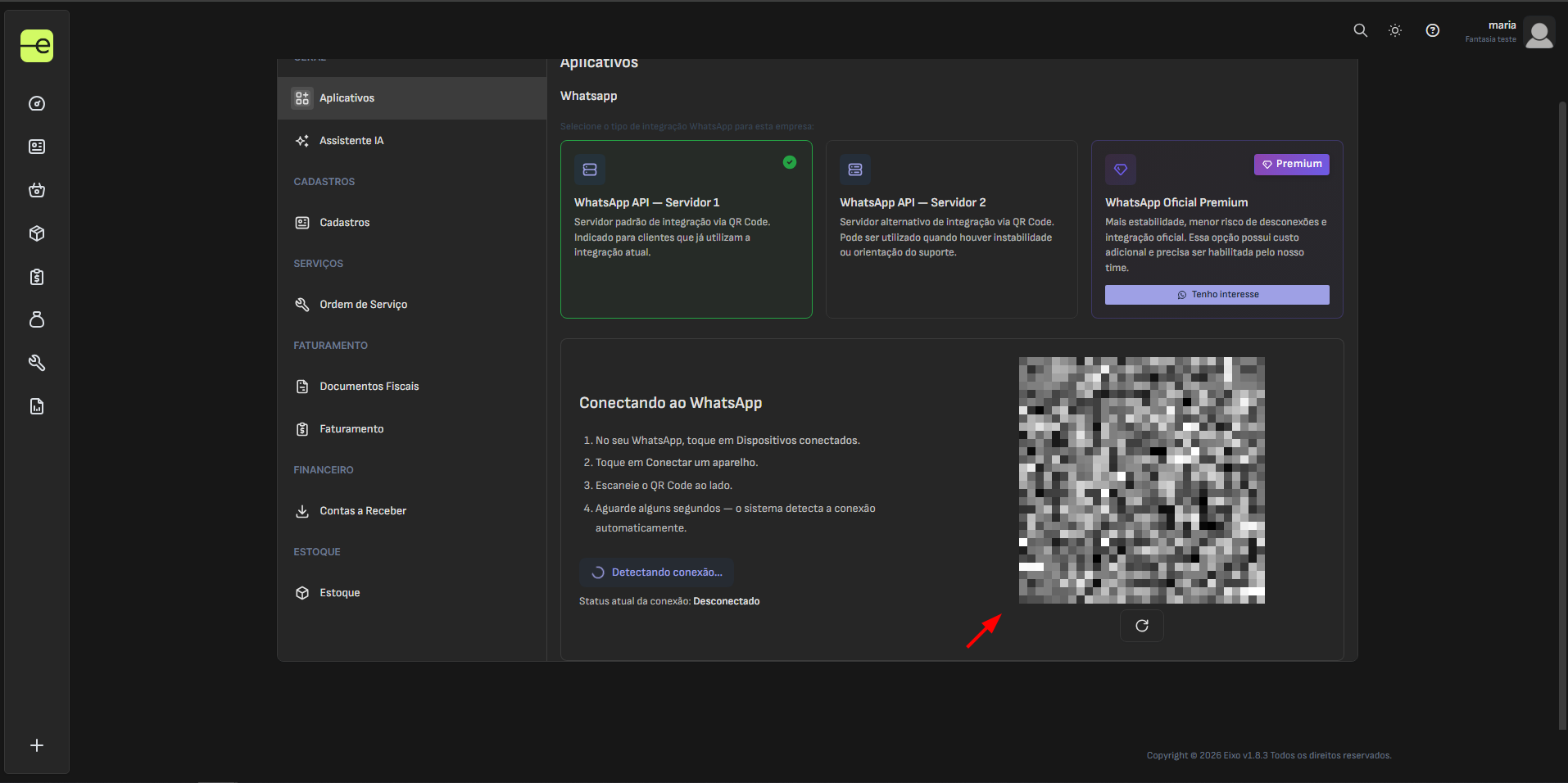Open search with the magnifier icon

(x=1361, y=30)
